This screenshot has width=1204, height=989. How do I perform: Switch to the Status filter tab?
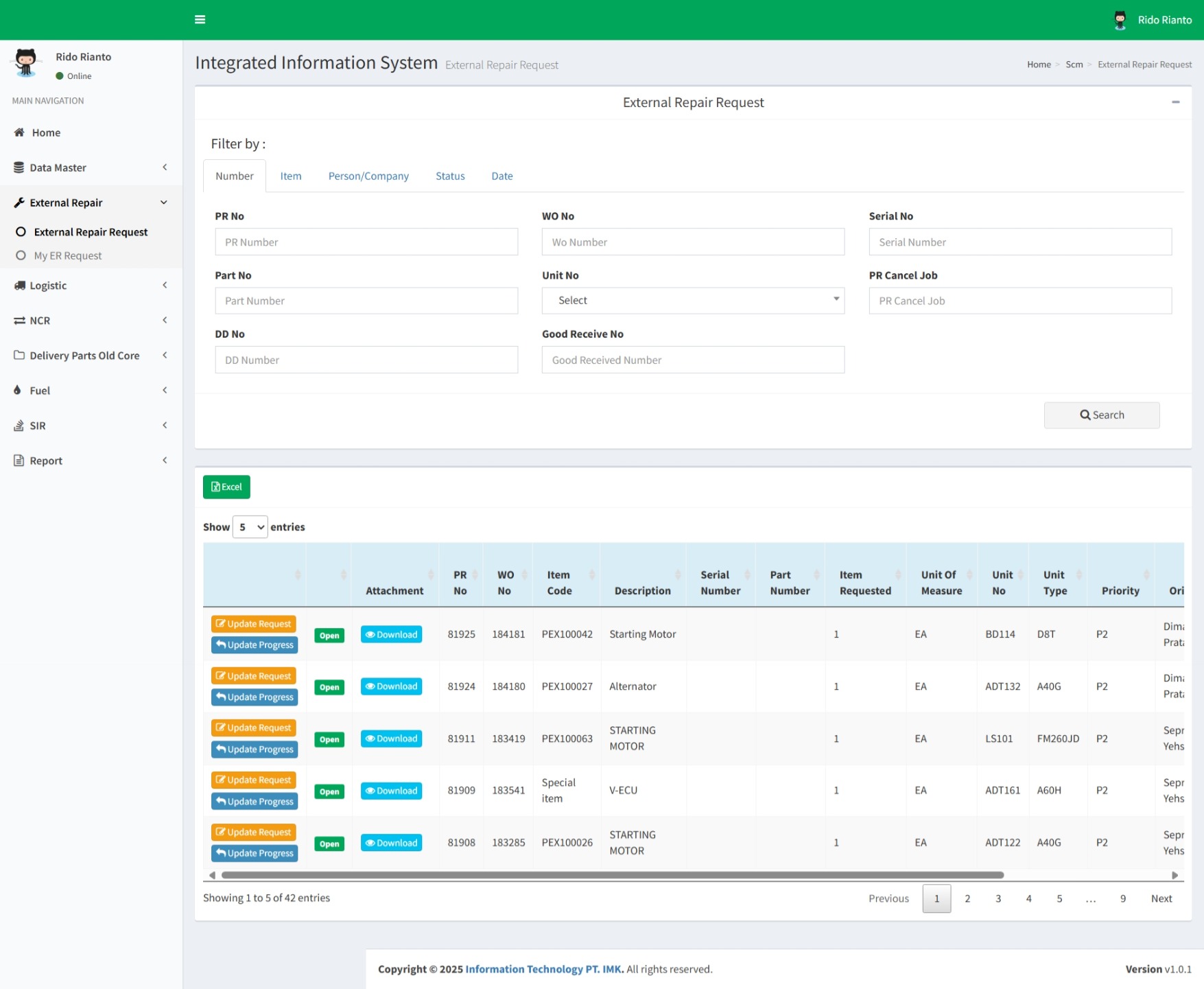tap(449, 176)
